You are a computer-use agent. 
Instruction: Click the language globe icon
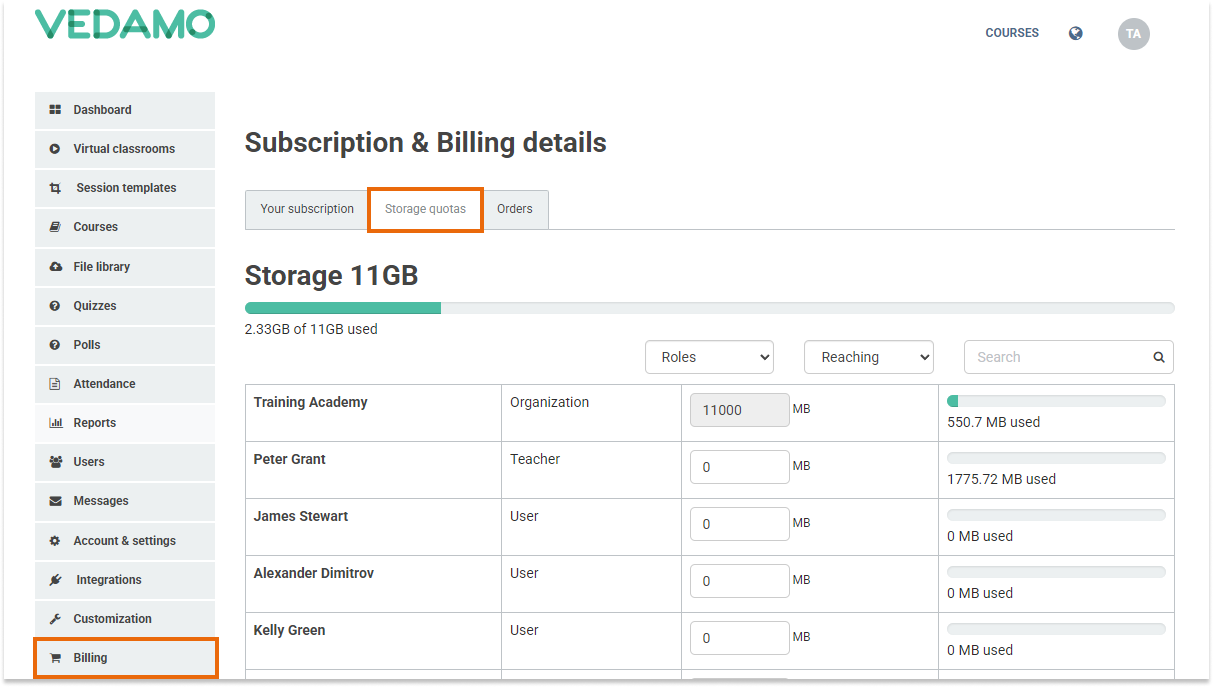point(1075,33)
